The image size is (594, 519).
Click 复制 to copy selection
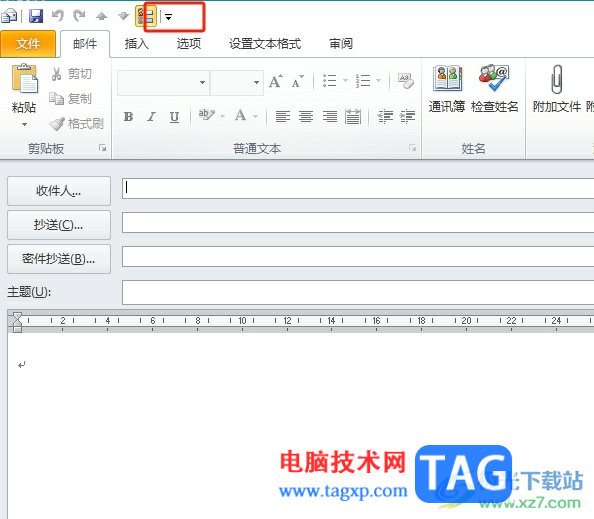point(71,99)
